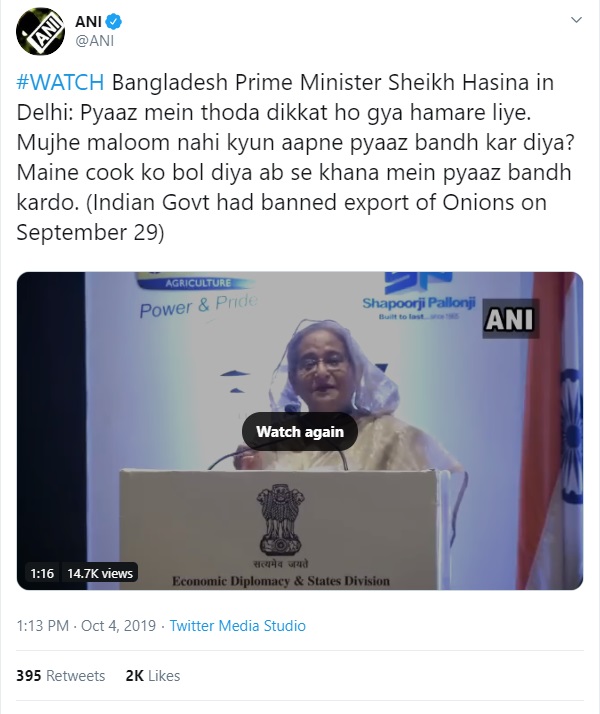The image size is (600, 714).
Task: Open the ANI profile avatar
Action: [x=40, y=31]
